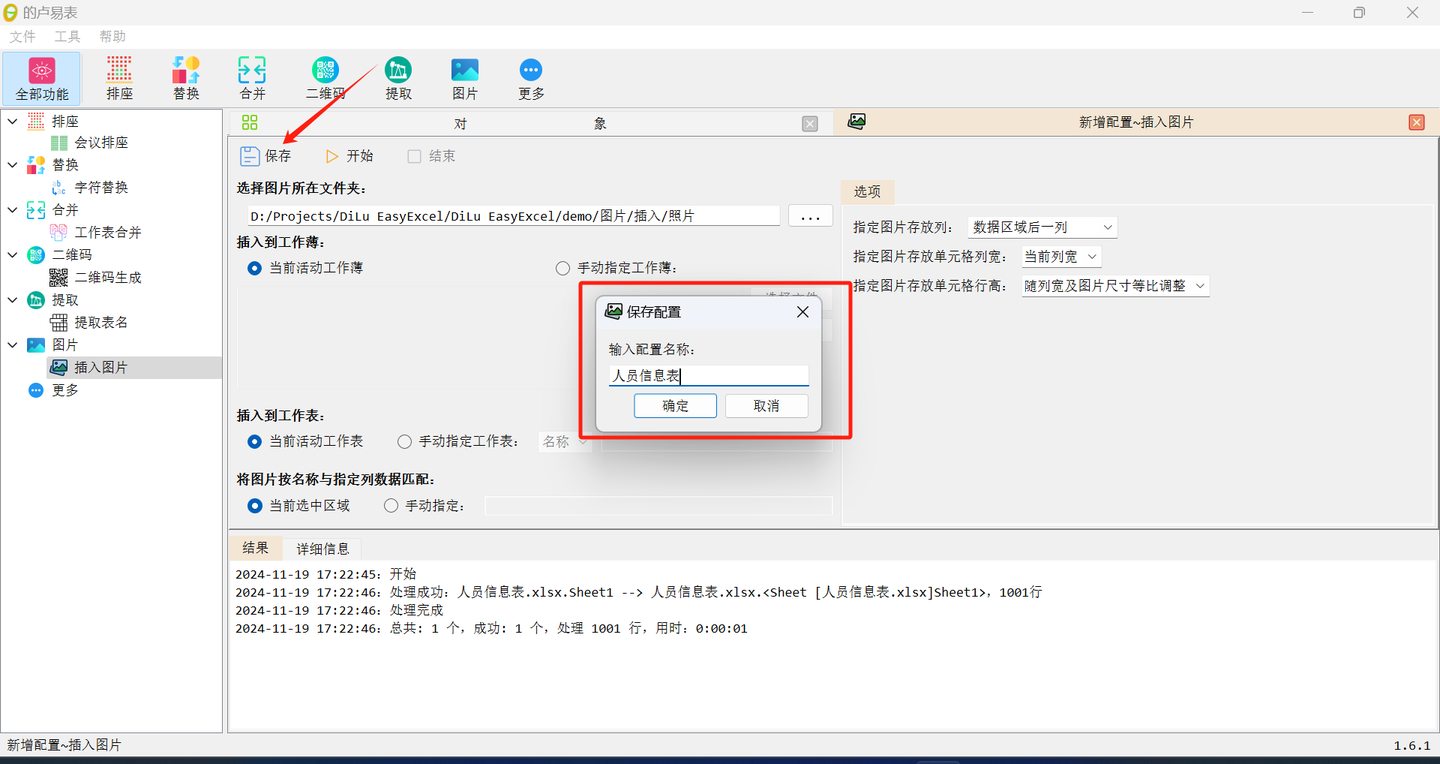Viewport: 1440px width, 764px height.
Task: Select 手动指定工作表 radio button
Action: (404, 441)
